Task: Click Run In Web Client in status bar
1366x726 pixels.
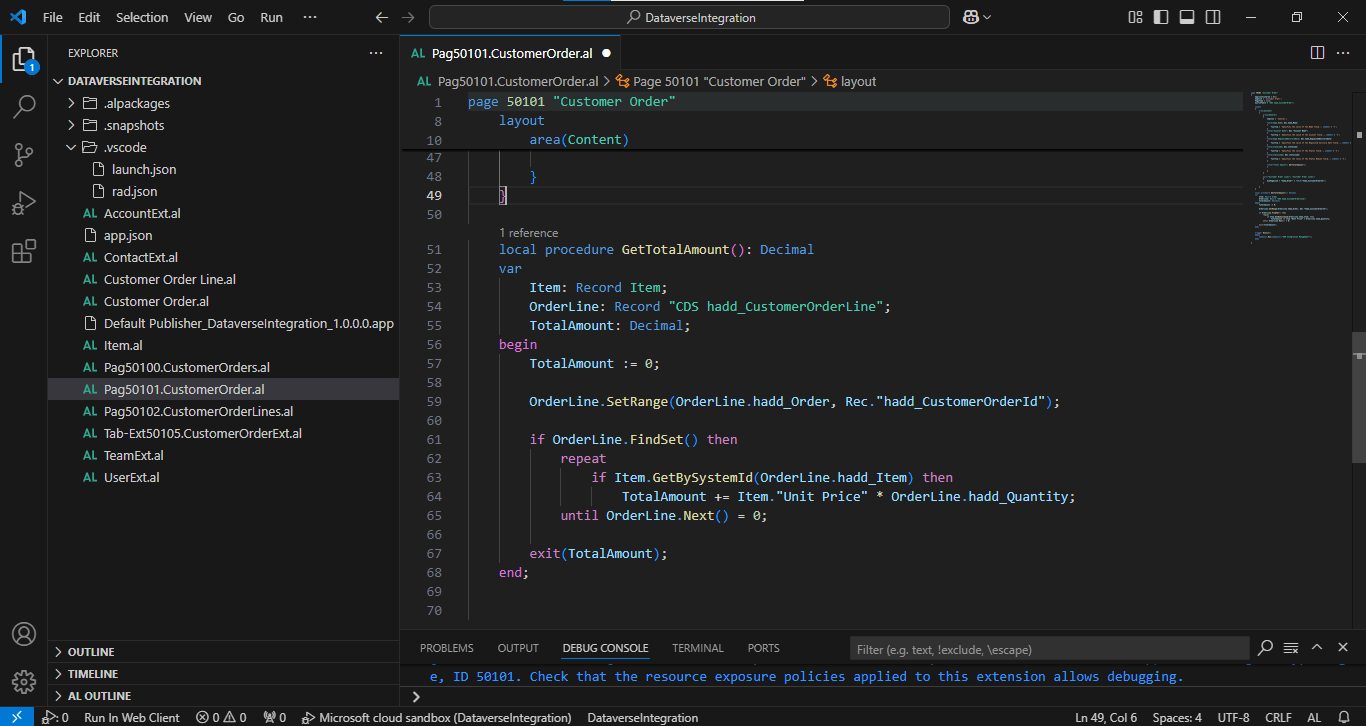Action: [132, 717]
